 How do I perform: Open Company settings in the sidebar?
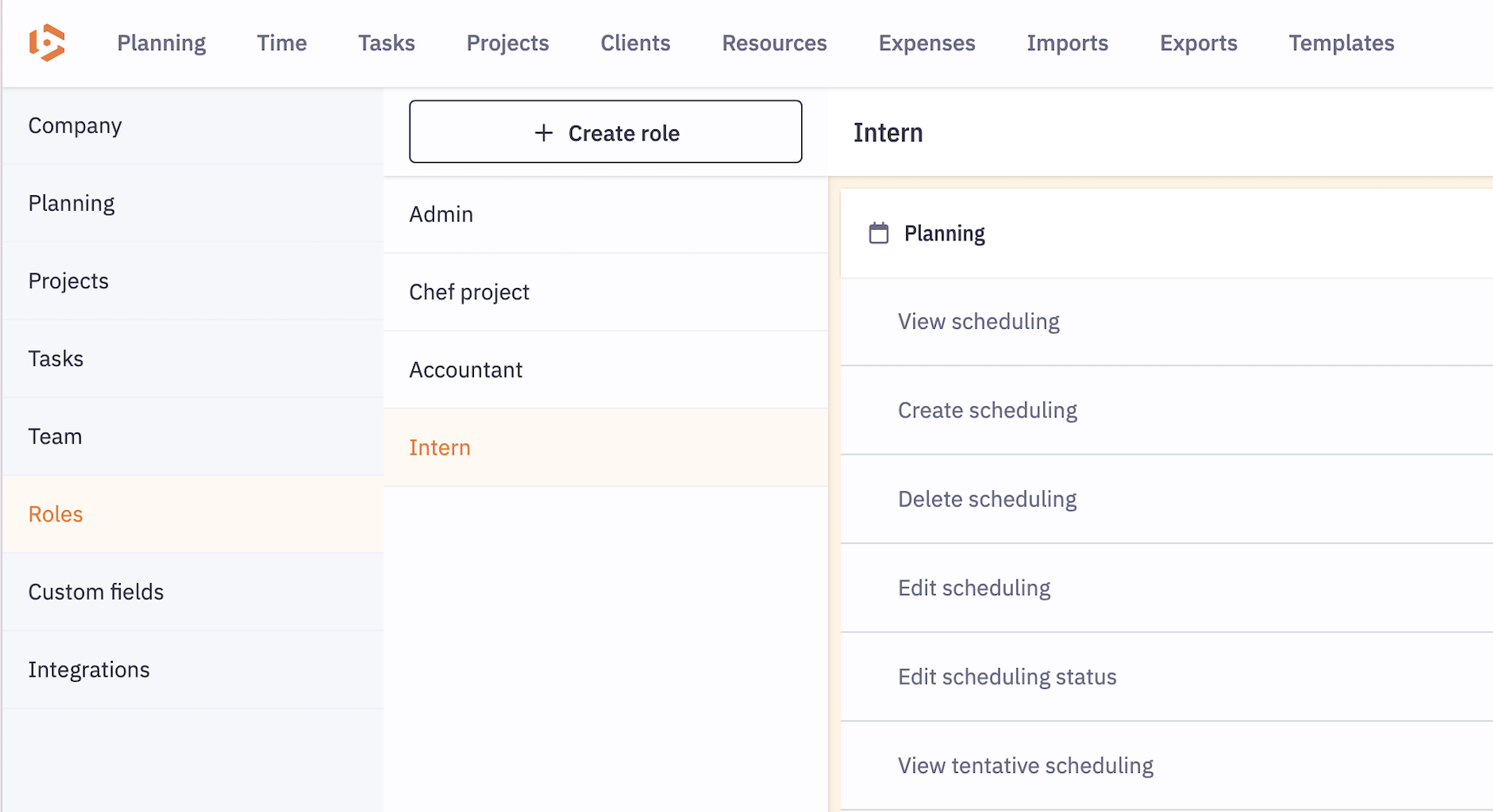click(75, 126)
